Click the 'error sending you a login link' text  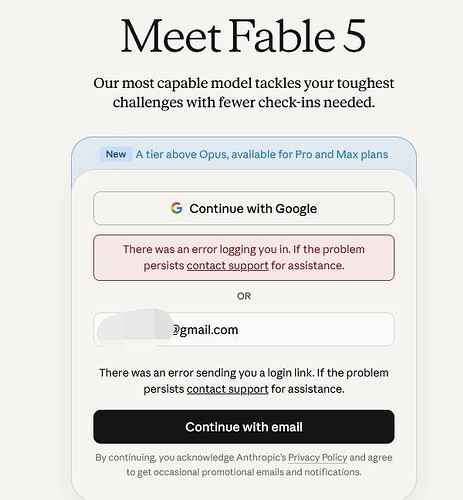(x=244, y=381)
